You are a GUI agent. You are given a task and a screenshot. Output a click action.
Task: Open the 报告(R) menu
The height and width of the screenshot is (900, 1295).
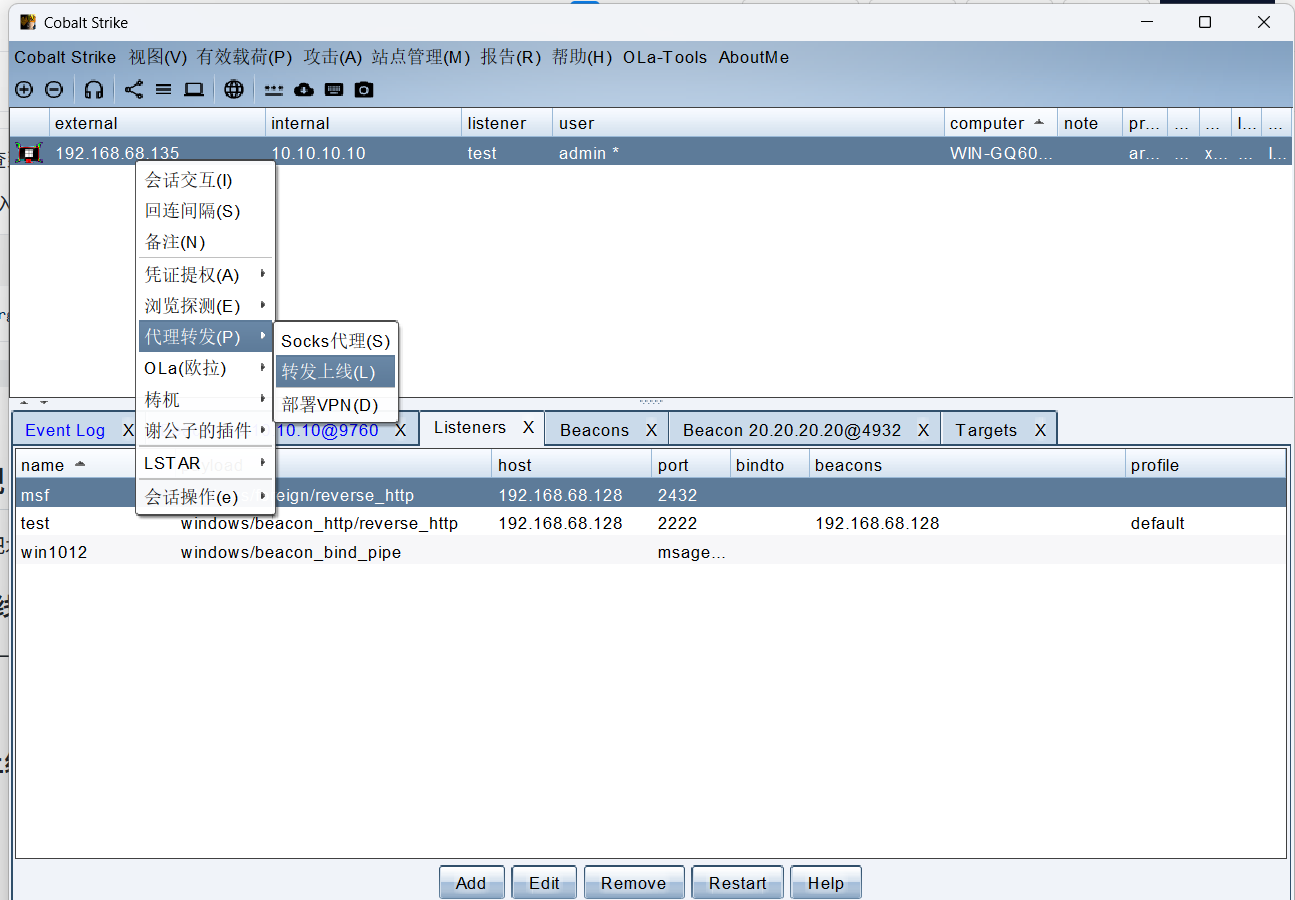511,57
